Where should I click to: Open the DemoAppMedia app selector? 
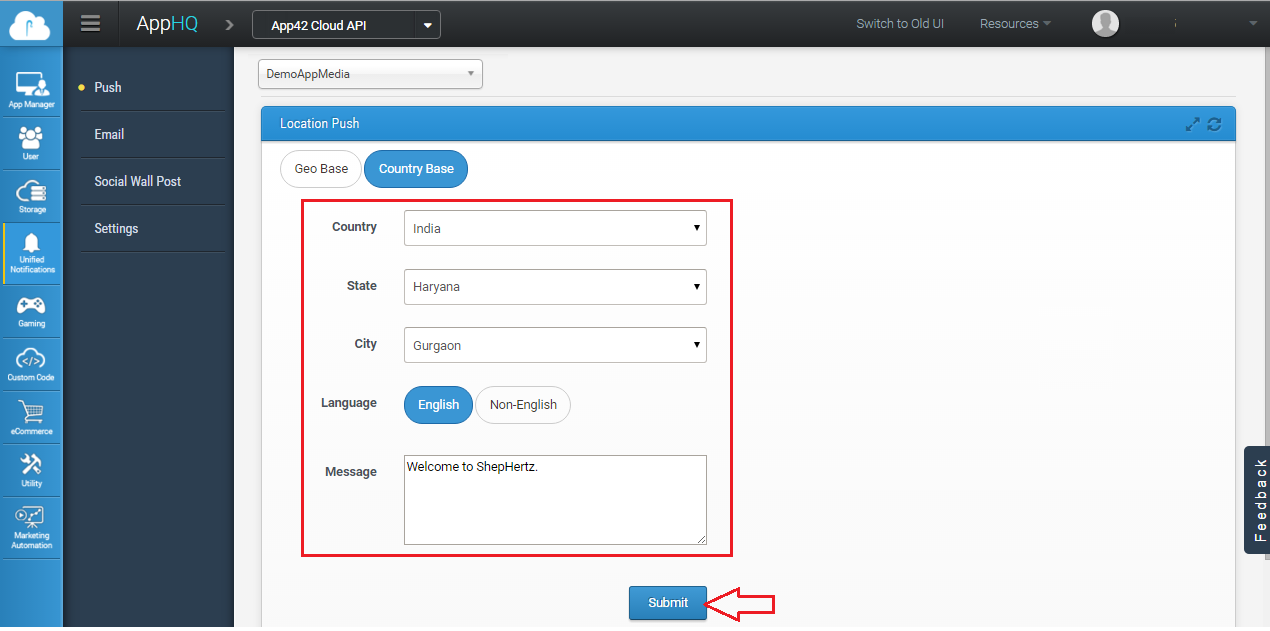(370, 74)
